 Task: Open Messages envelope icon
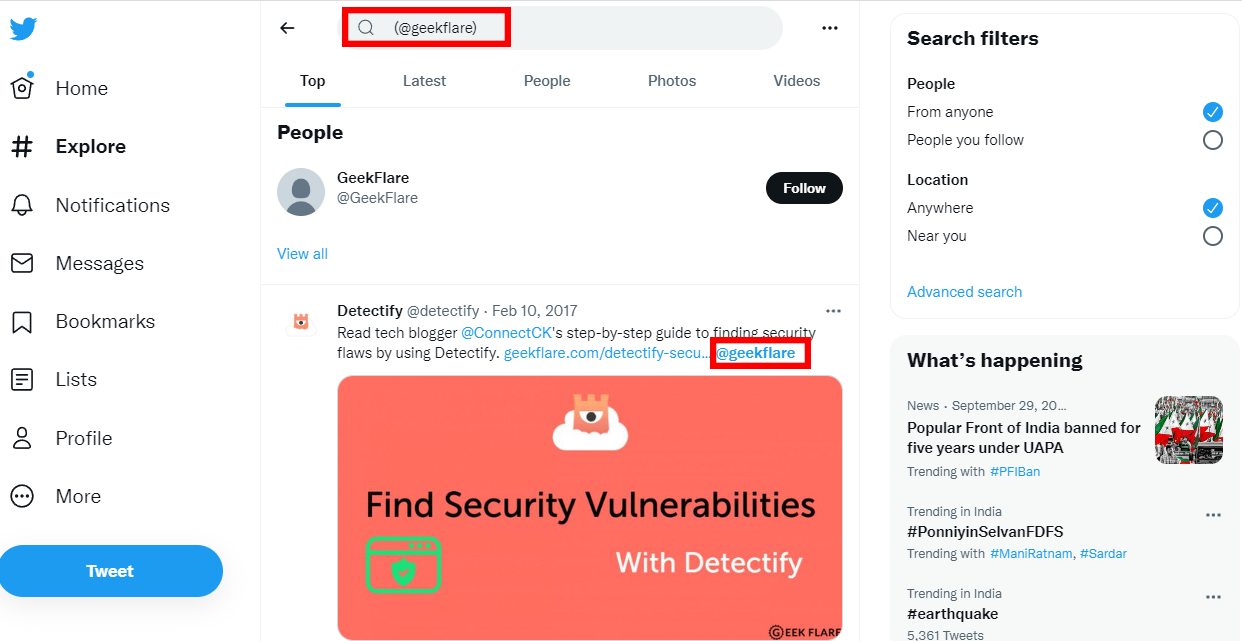22,263
